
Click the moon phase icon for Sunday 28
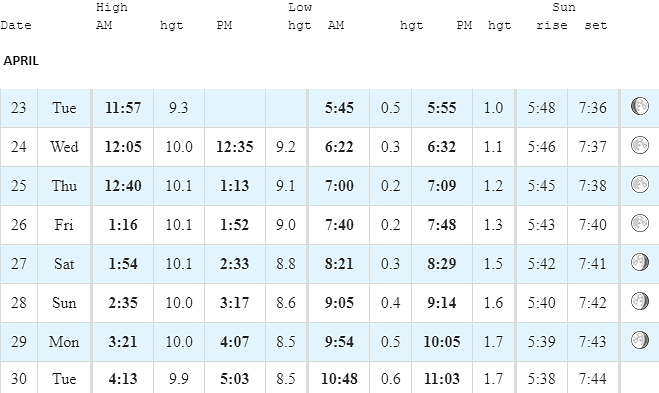pos(640,301)
